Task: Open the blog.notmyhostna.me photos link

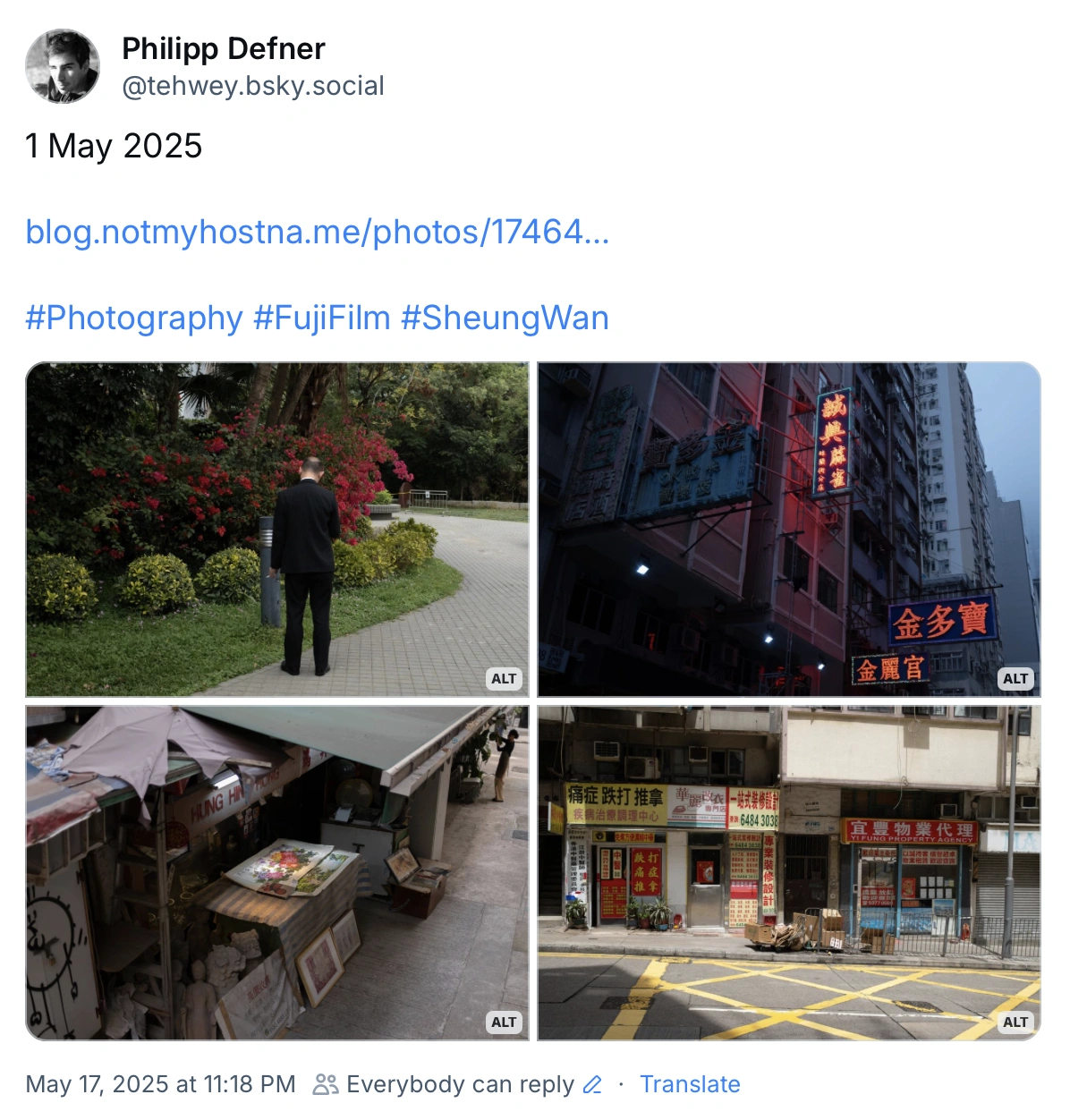Action: tap(318, 232)
